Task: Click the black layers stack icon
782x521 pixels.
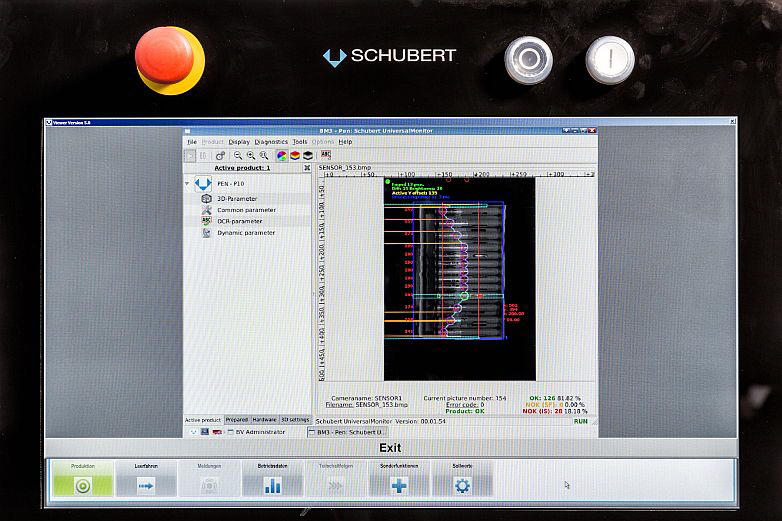Action: (308, 156)
